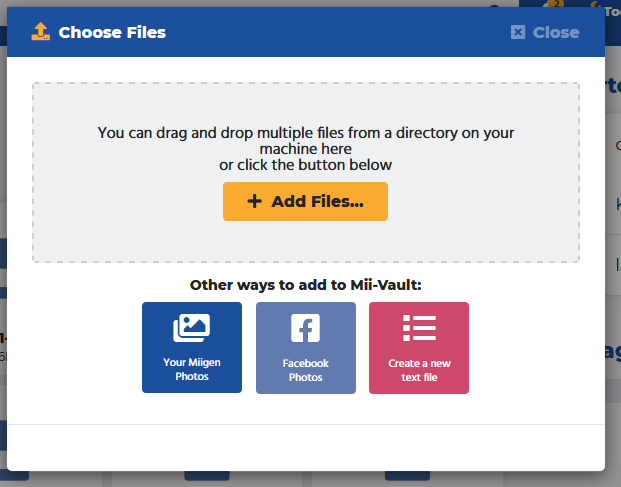
Task: Click the notification badge icon behind dialog
Action: tap(554, 6)
